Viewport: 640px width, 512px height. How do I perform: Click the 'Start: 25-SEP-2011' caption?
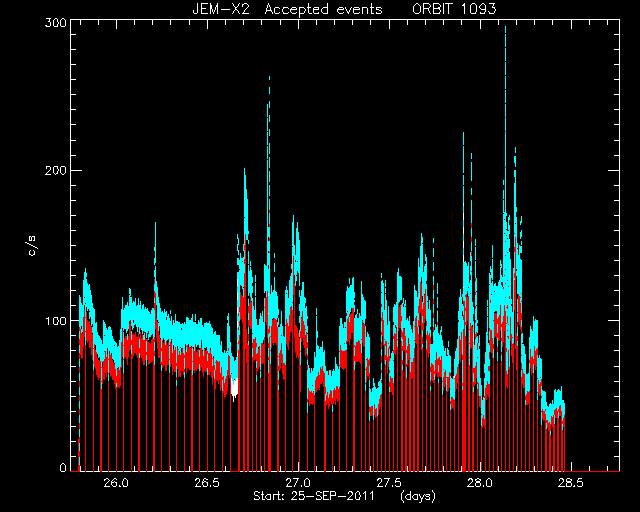[314, 496]
